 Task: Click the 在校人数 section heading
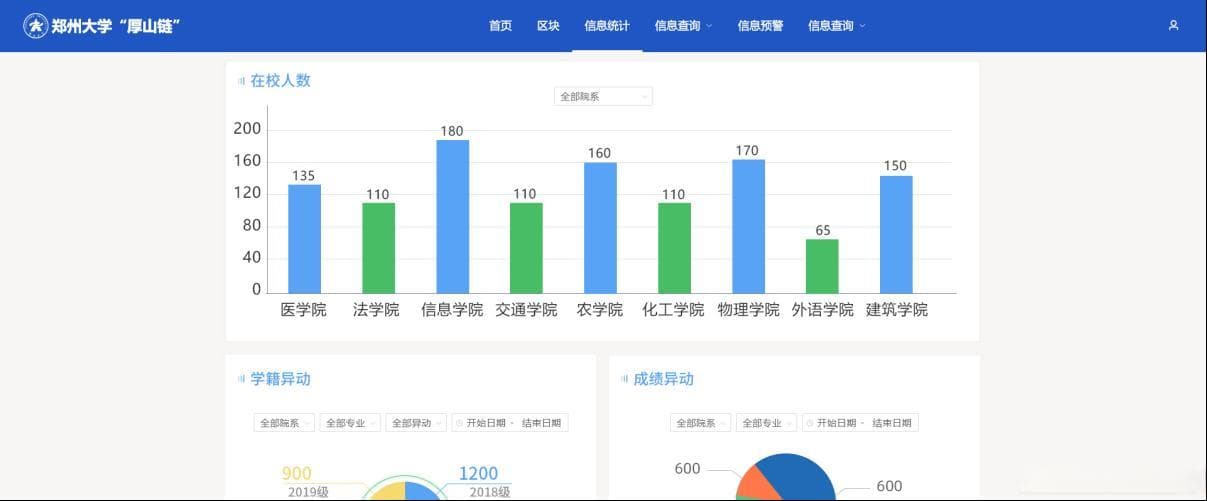(280, 81)
